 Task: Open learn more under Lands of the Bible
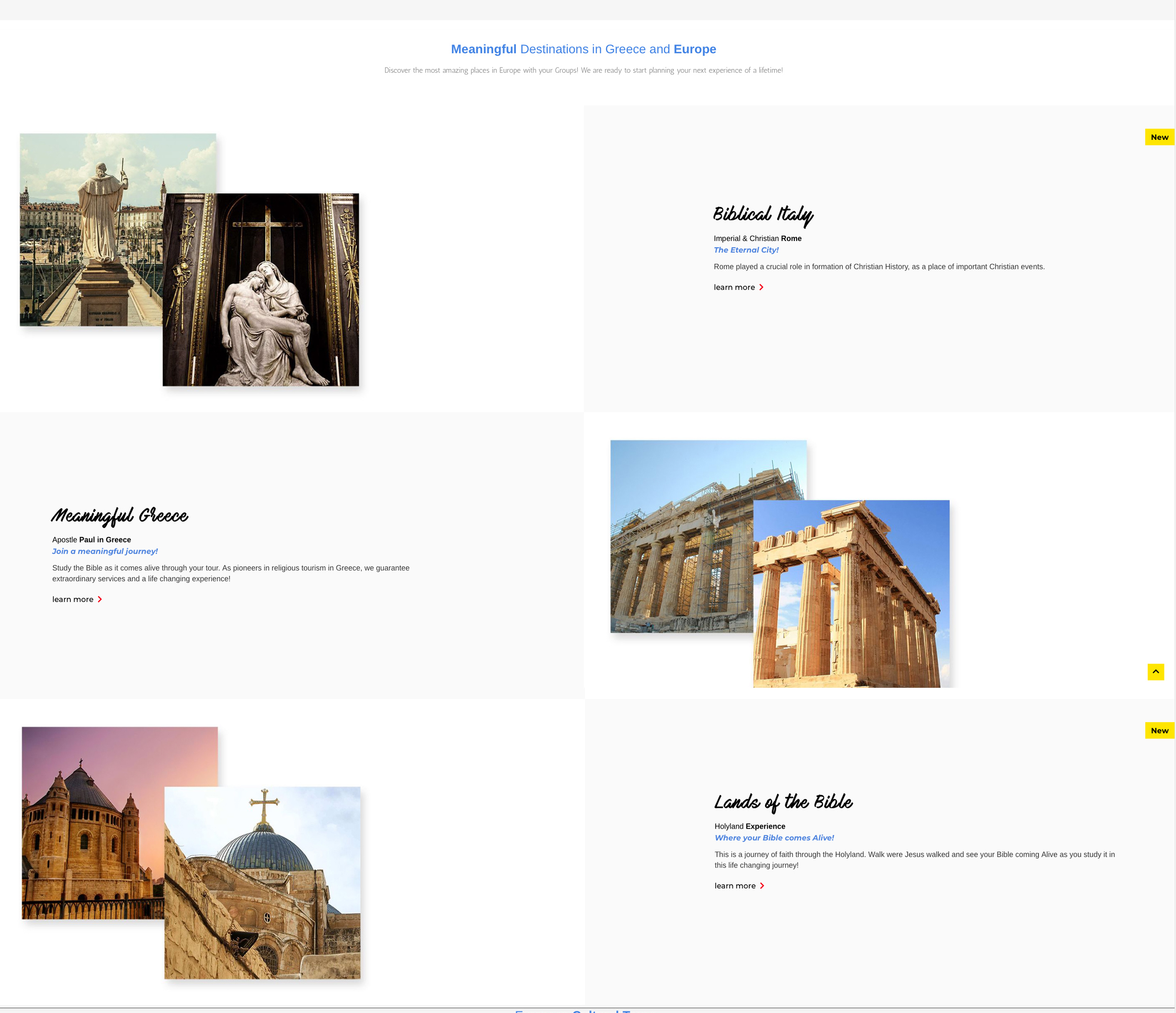coord(734,885)
